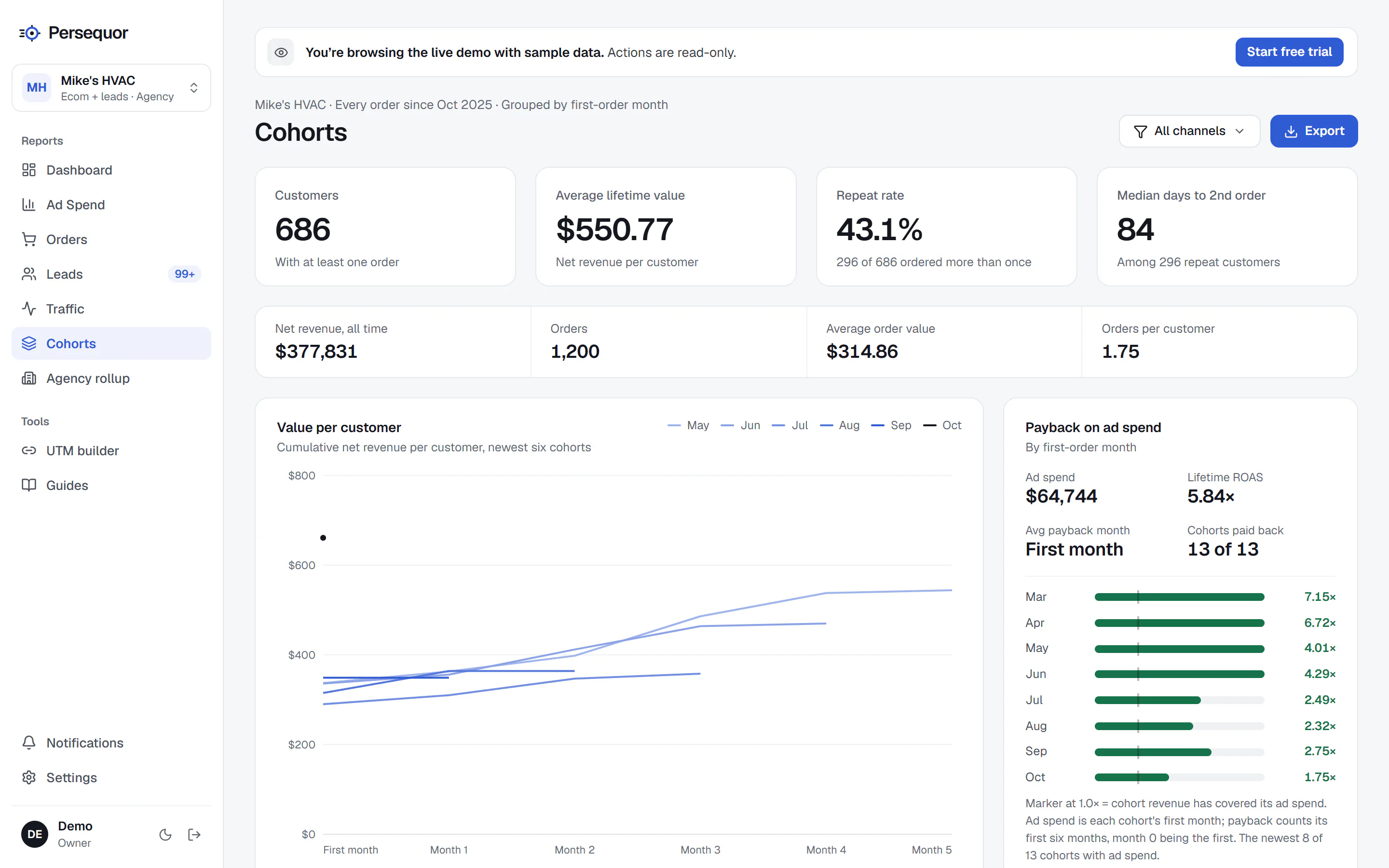Click the Start free trial button
Screen dimensions: 1389x868
(x=1289, y=52)
